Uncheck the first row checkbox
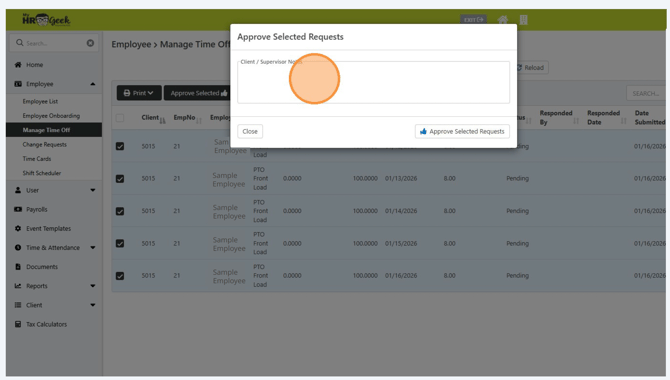 (x=120, y=146)
